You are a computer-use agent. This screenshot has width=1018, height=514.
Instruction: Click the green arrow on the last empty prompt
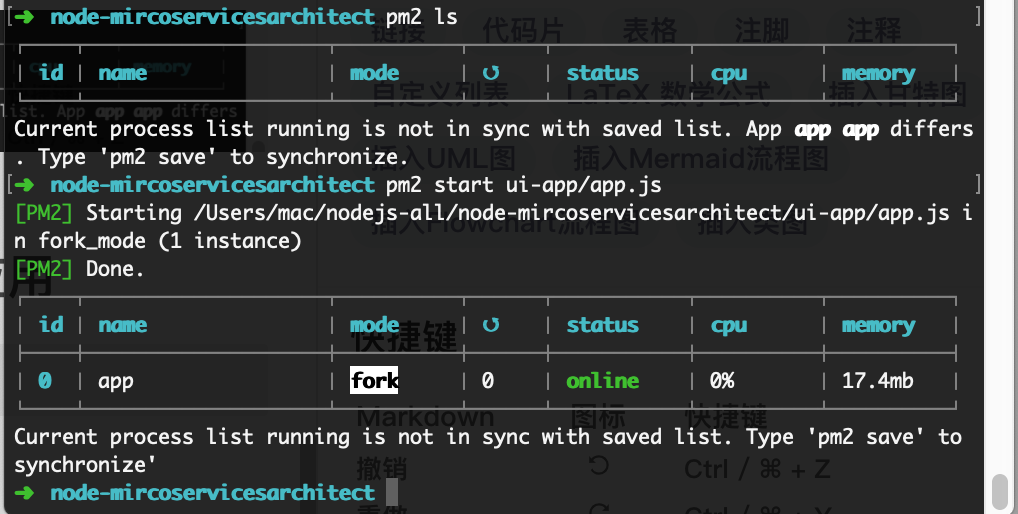pyautogui.click(x=24, y=493)
